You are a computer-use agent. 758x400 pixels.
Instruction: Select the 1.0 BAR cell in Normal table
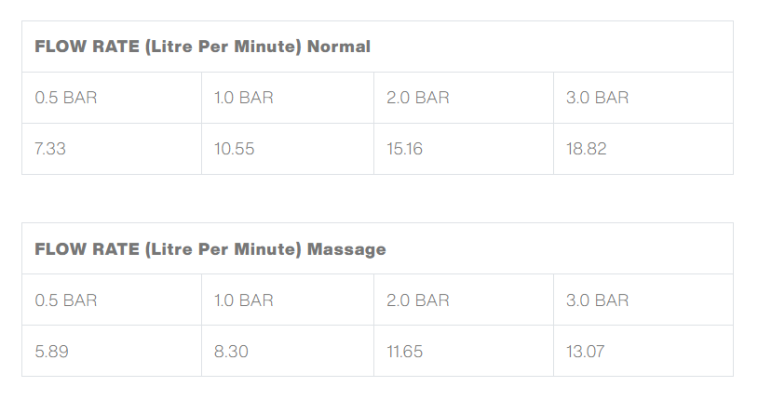(x=243, y=98)
